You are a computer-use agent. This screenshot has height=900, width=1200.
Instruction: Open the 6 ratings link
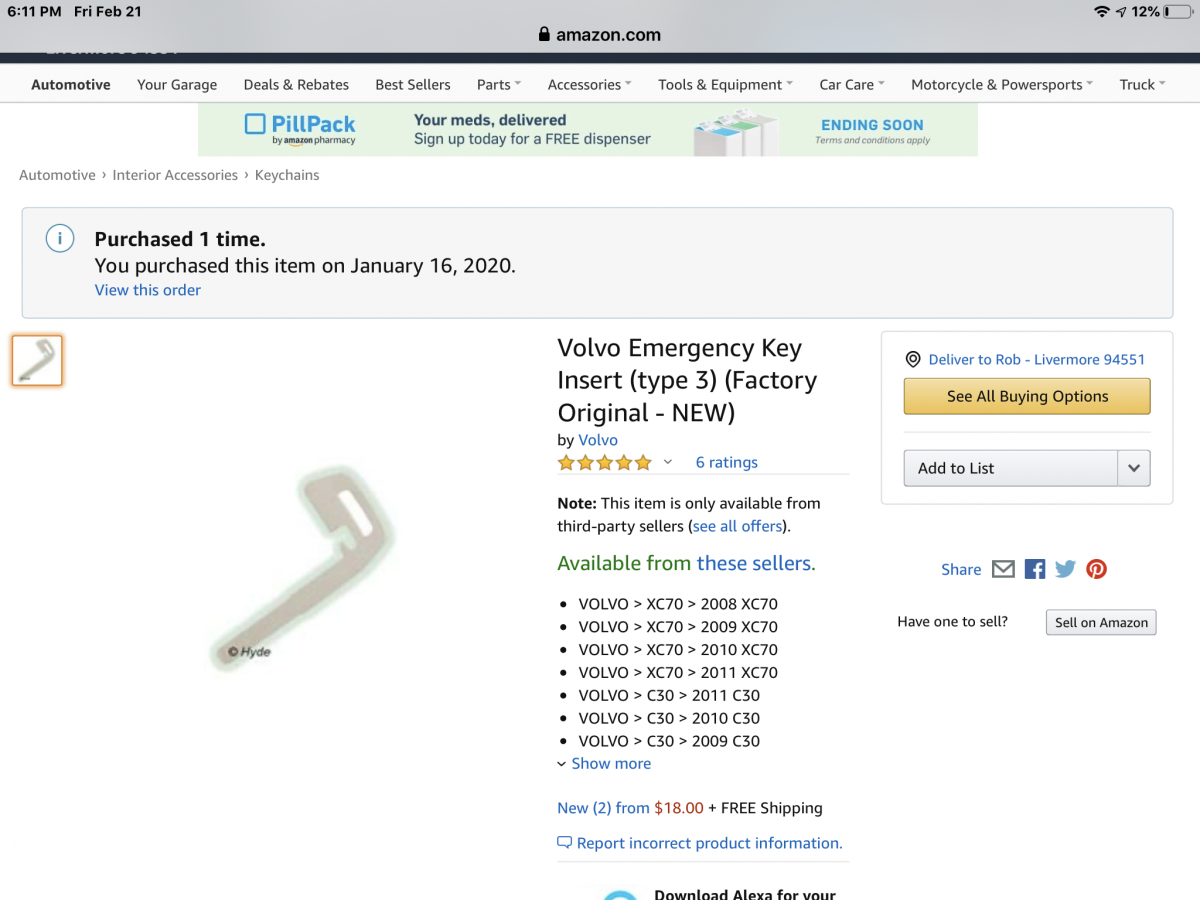(x=727, y=462)
